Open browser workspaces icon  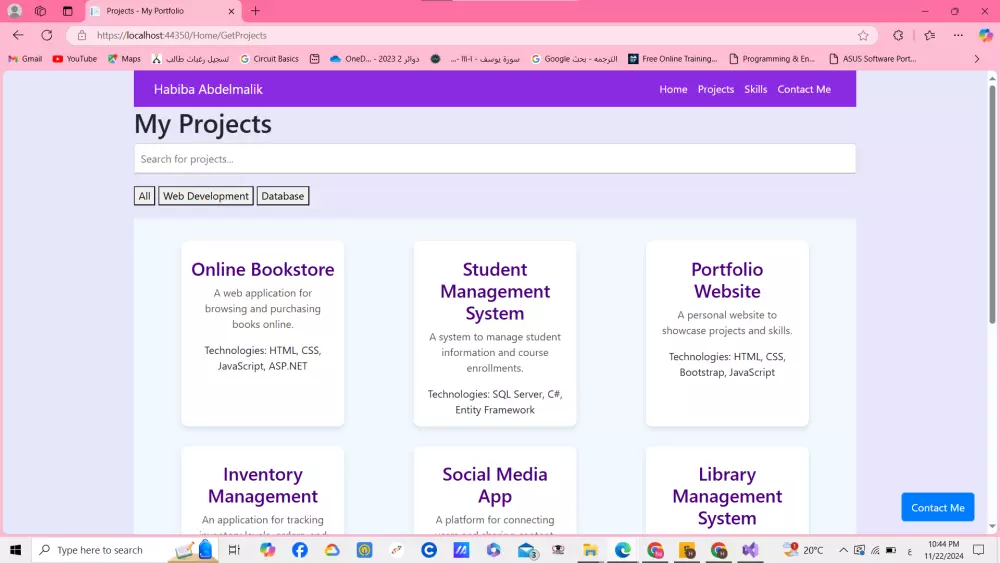(x=40, y=11)
